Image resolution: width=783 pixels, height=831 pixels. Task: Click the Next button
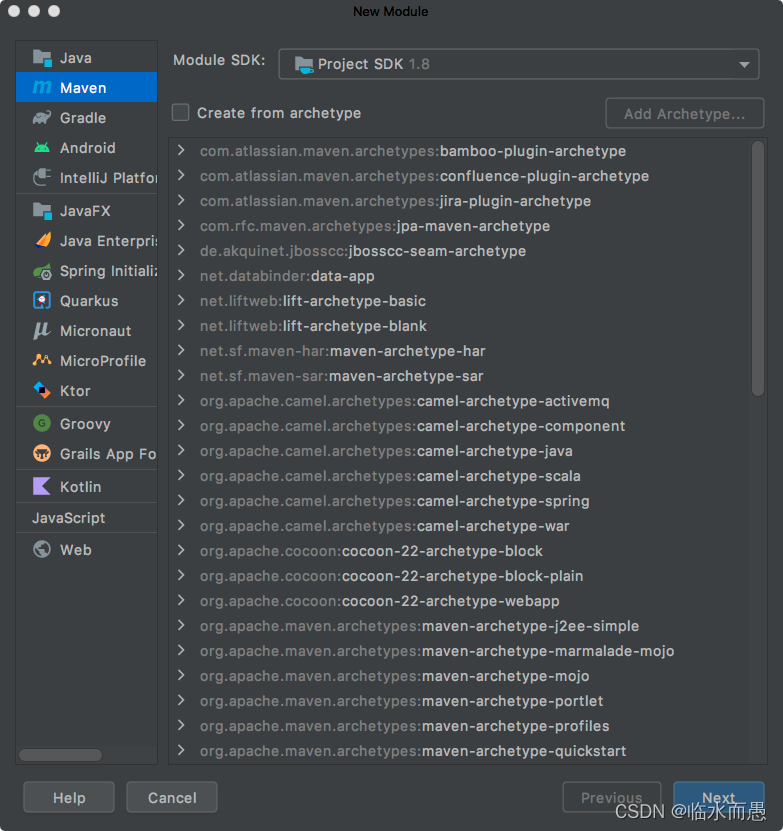(x=718, y=797)
